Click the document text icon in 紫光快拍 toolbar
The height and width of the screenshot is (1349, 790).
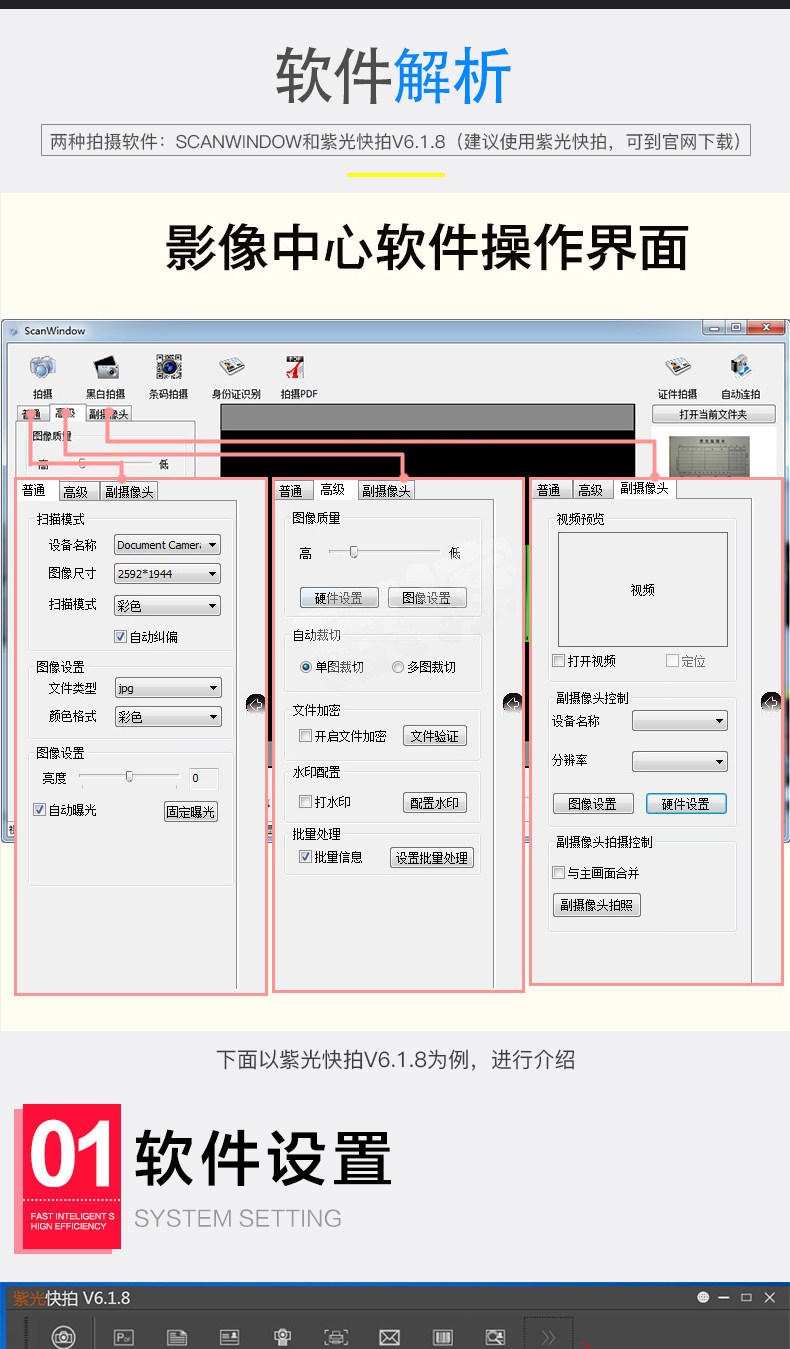(177, 1337)
